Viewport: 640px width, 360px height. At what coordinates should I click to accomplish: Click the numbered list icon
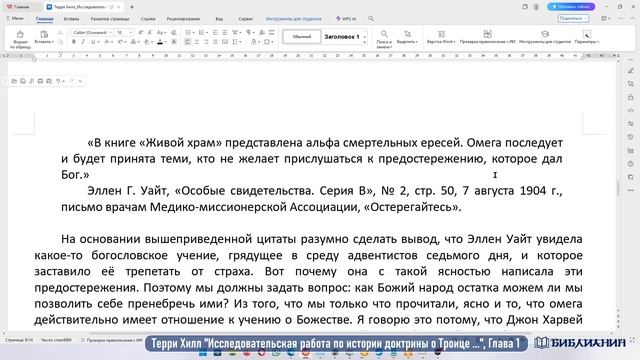click(x=202, y=32)
